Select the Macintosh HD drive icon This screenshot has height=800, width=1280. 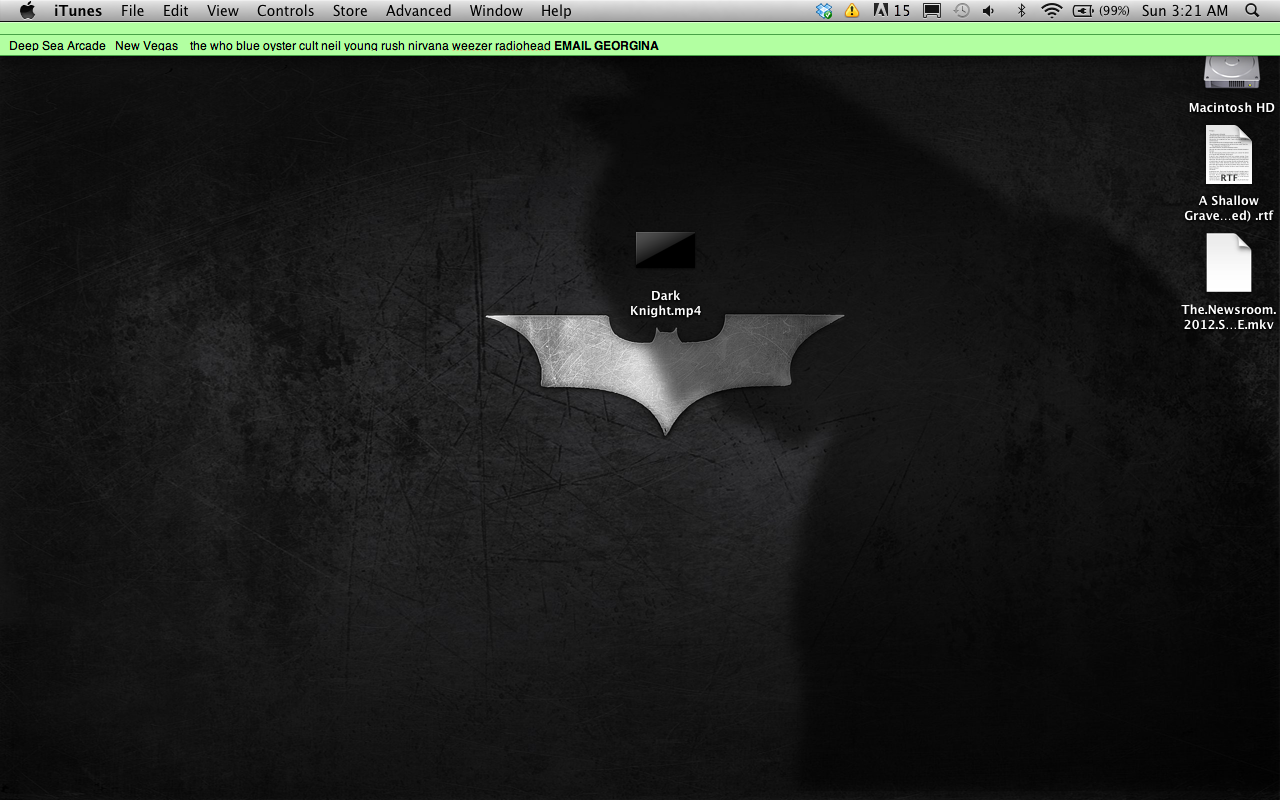[1231, 74]
